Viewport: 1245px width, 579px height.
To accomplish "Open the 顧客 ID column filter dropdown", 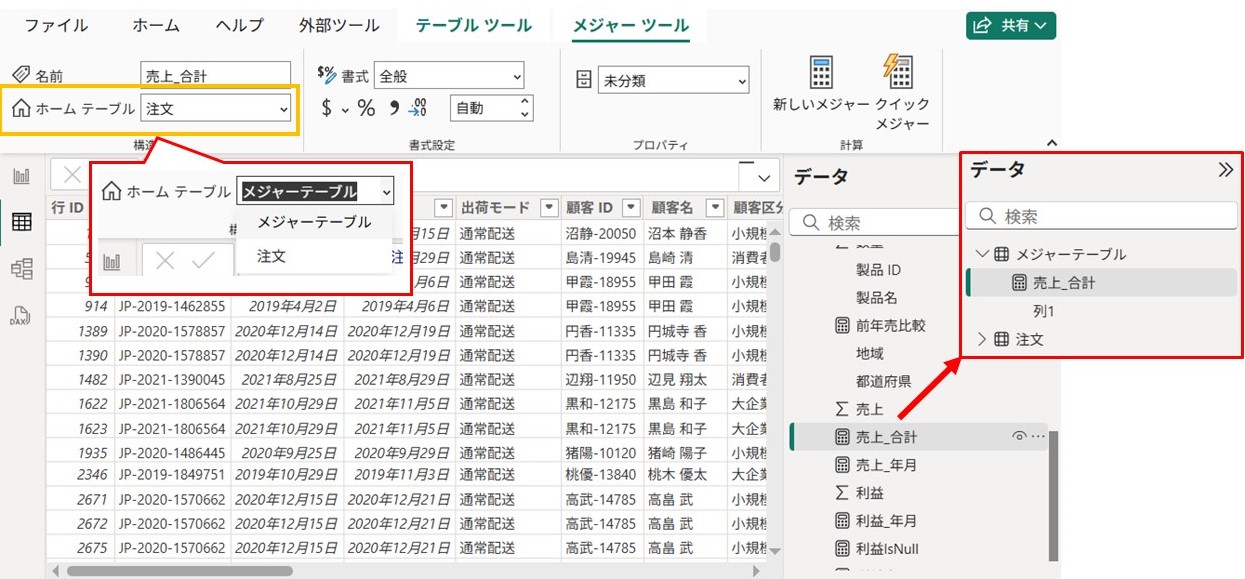I will (x=630, y=208).
